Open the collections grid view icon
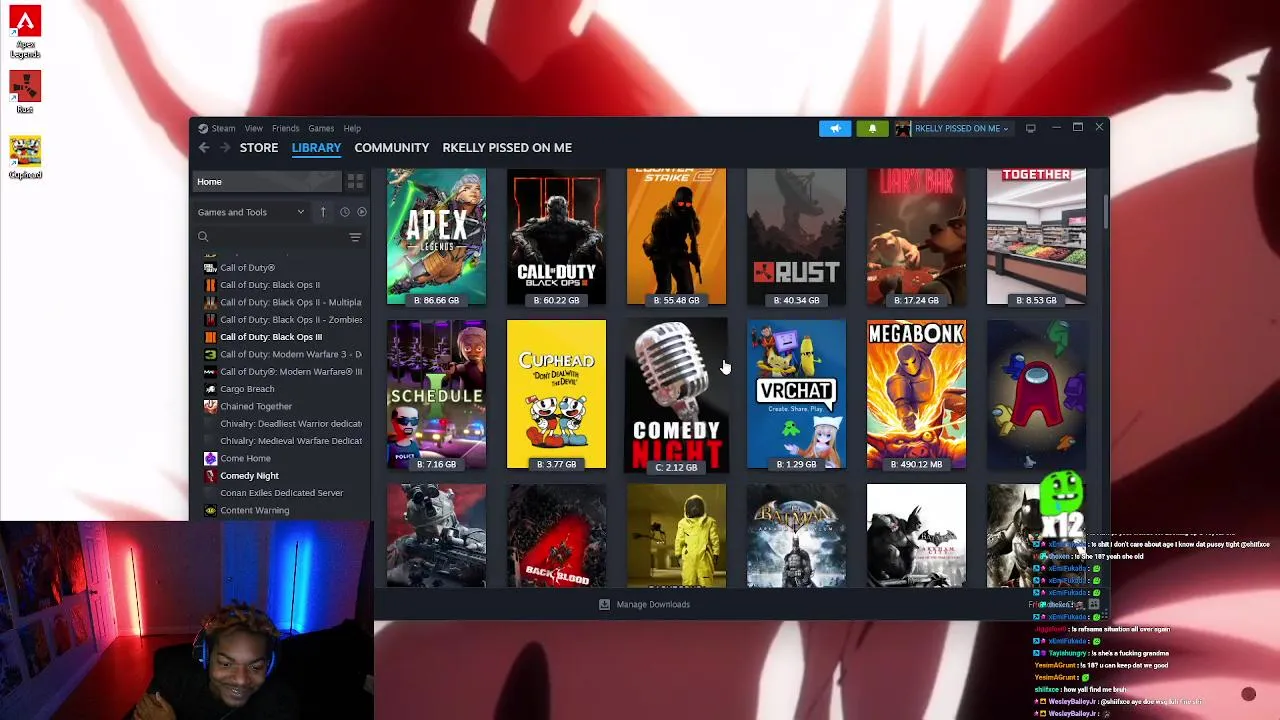Image resolution: width=1280 pixels, height=720 pixels. (355, 181)
